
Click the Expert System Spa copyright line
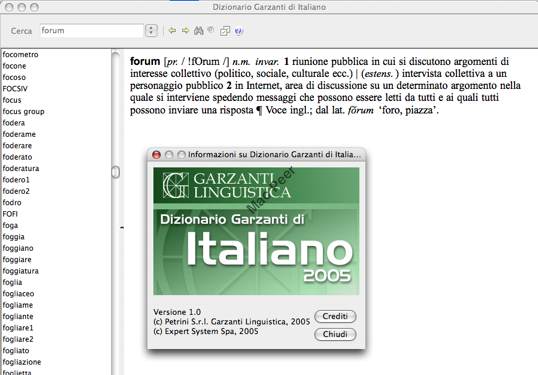click(x=206, y=331)
